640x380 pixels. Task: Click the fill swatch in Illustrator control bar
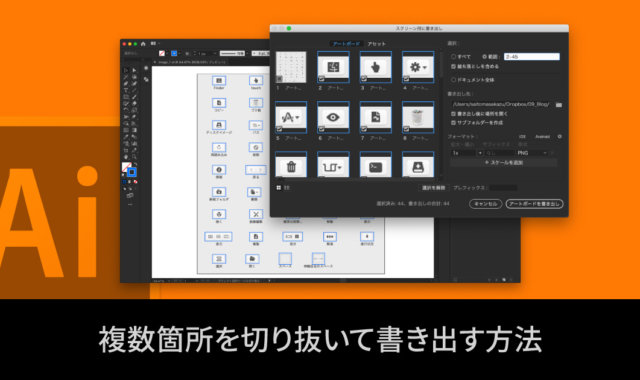[x=162, y=53]
